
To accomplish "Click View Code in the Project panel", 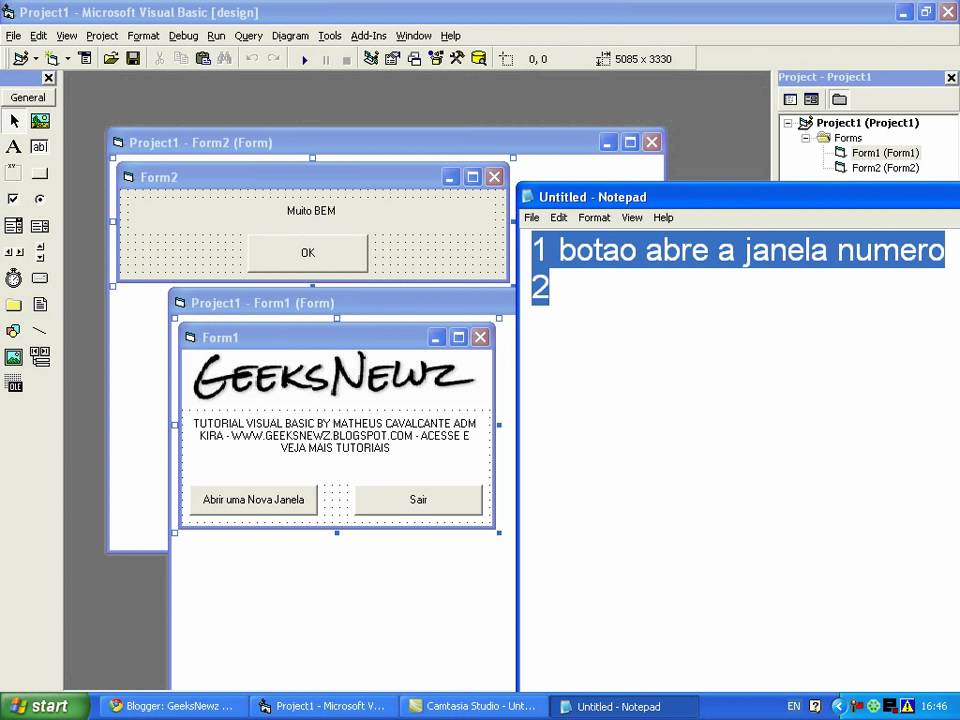I will [790, 99].
